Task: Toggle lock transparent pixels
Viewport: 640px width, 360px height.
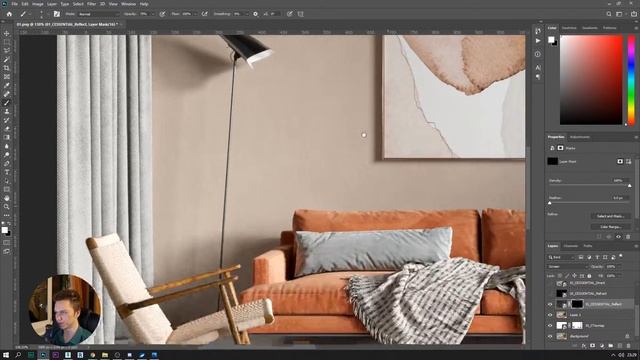Action: [560, 276]
